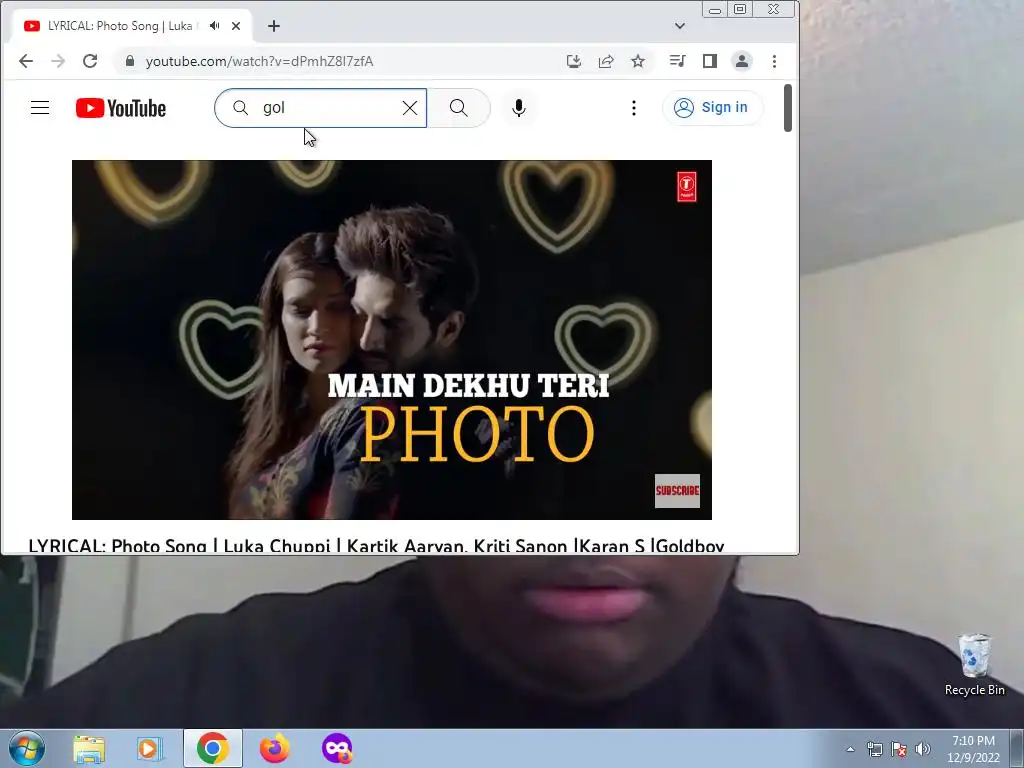Open volume control tray icon

coord(923,750)
